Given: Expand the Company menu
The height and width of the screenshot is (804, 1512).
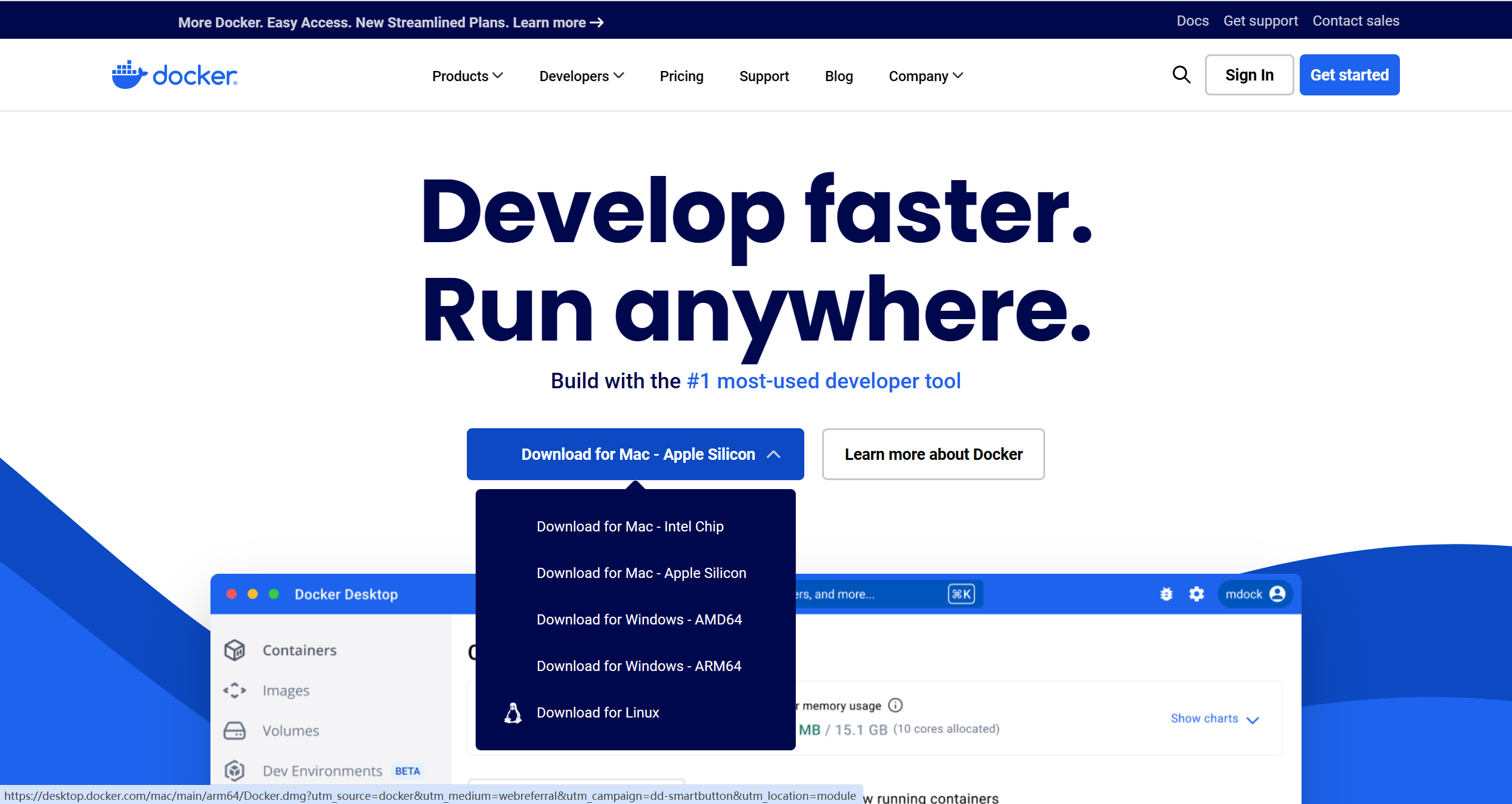Looking at the screenshot, I should (x=925, y=76).
